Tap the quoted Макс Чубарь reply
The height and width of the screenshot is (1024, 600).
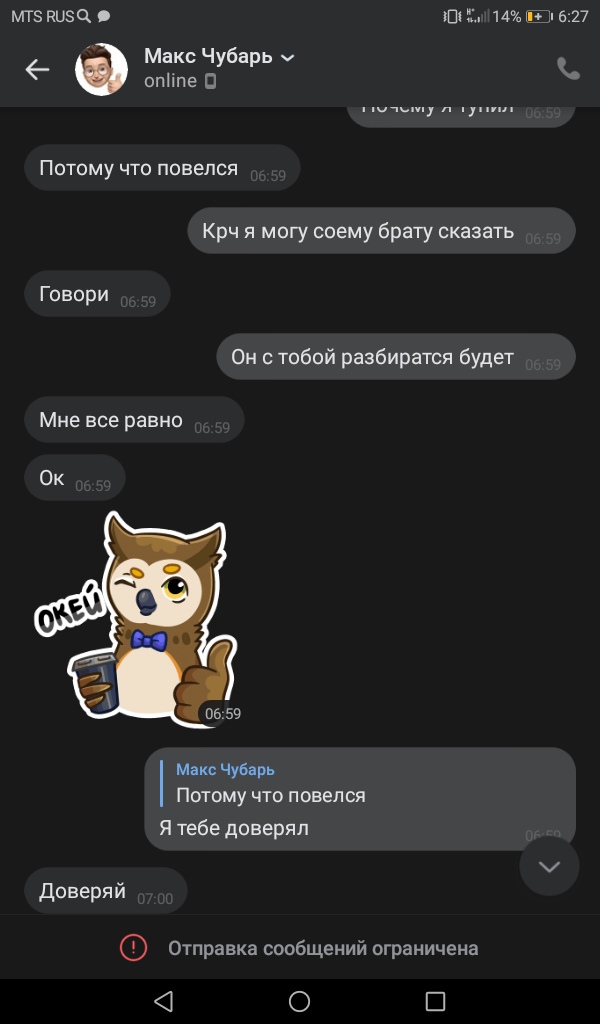[x=271, y=783]
